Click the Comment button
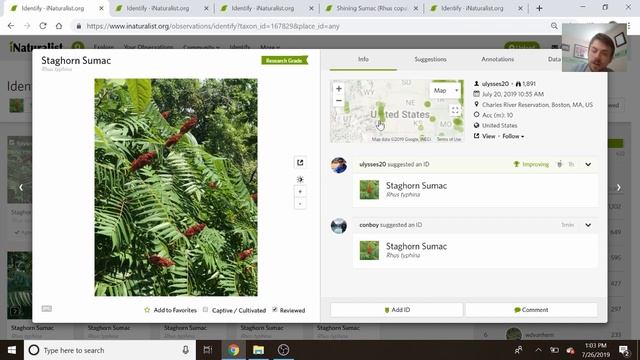The image size is (640, 360). click(x=531, y=310)
